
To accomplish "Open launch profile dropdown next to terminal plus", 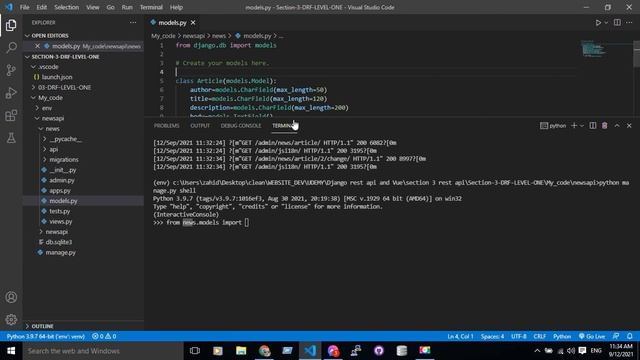I will tap(582, 126).
